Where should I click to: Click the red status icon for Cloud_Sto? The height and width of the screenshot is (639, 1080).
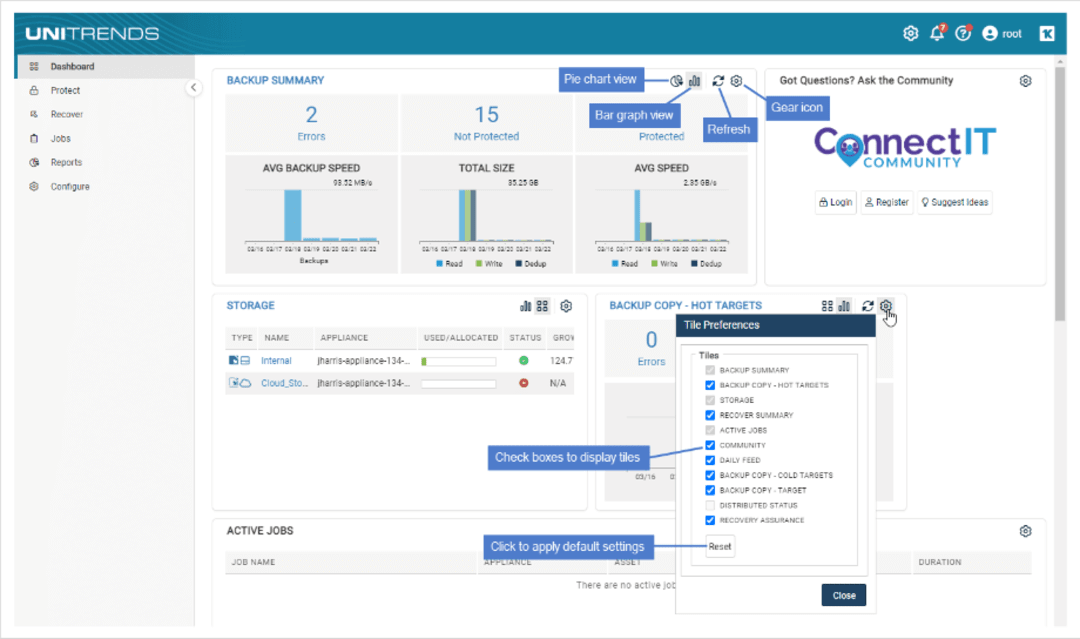(524, 383)
